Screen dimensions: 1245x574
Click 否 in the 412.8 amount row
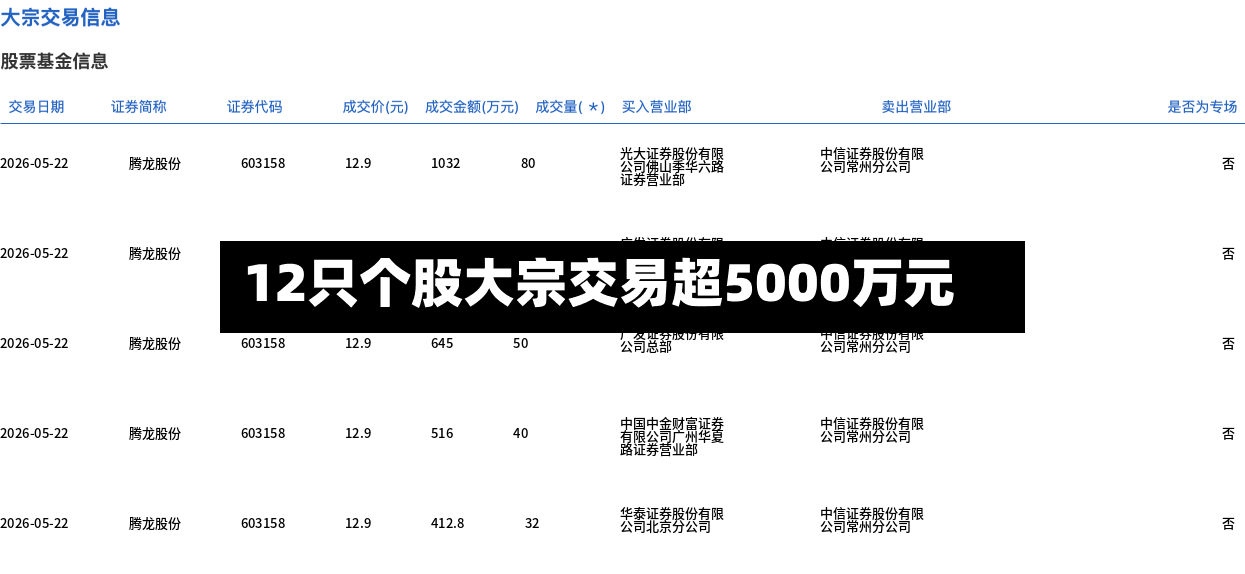click(1228, 523)
